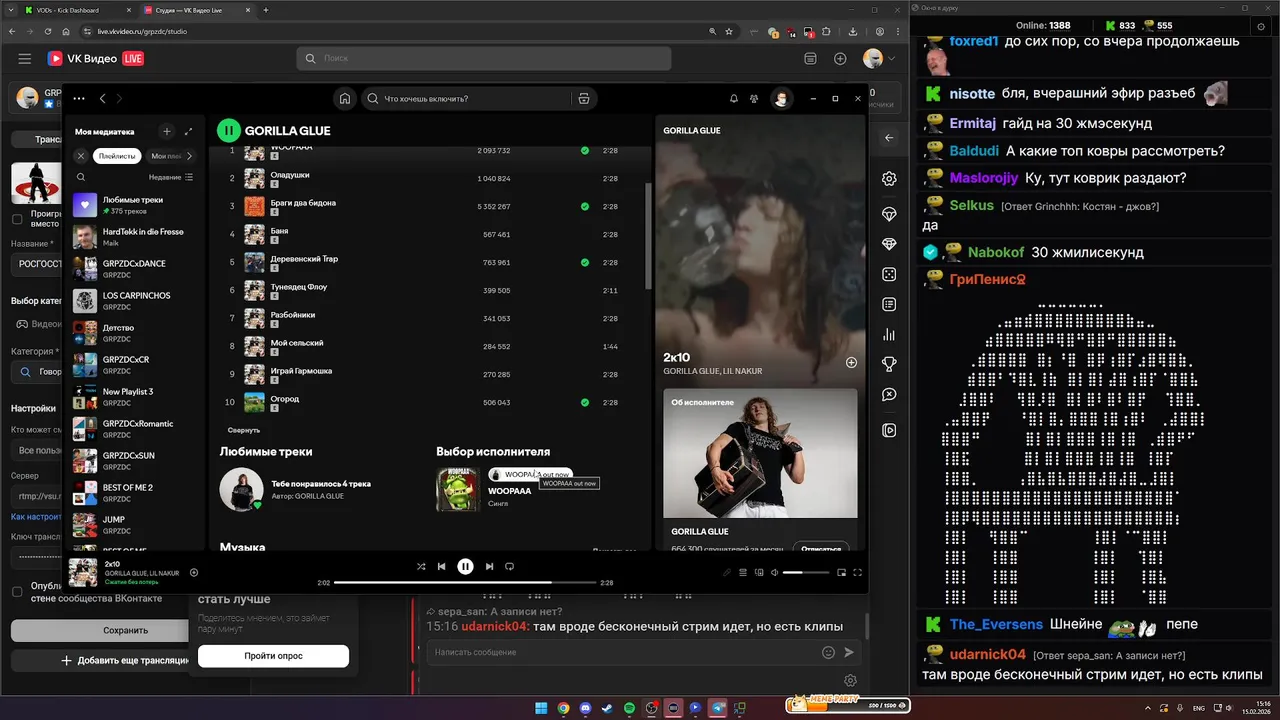Pause playback with the green GORILLA GLUE button
Image resolution: width=1280 pixels, height=720 pixels.
(x=229, y=130)
